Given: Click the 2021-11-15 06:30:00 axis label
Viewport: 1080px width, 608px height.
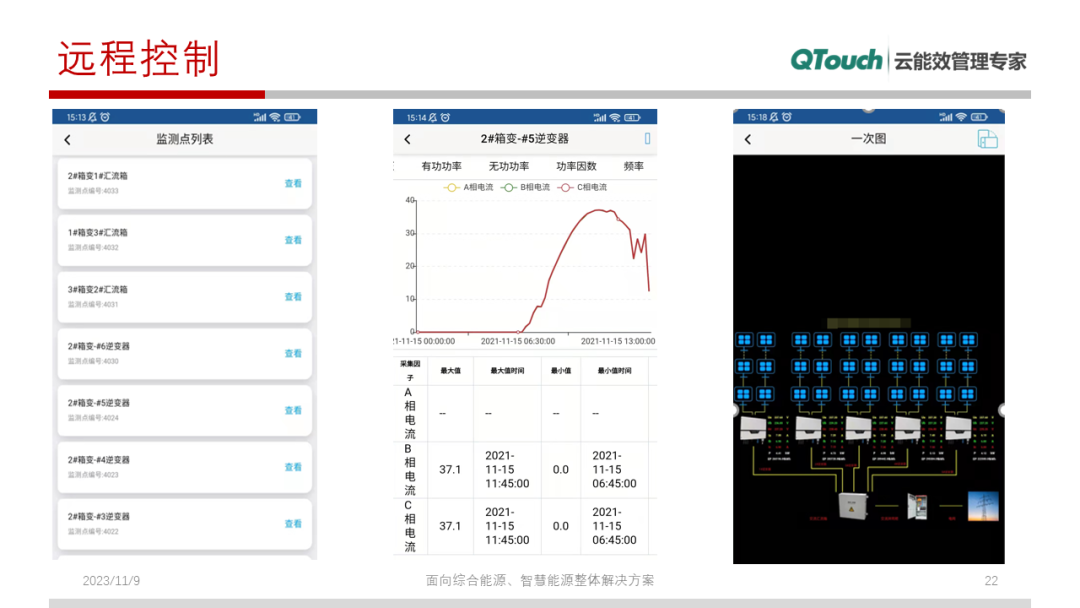Looking at the screenshot, I should [518, 341].
